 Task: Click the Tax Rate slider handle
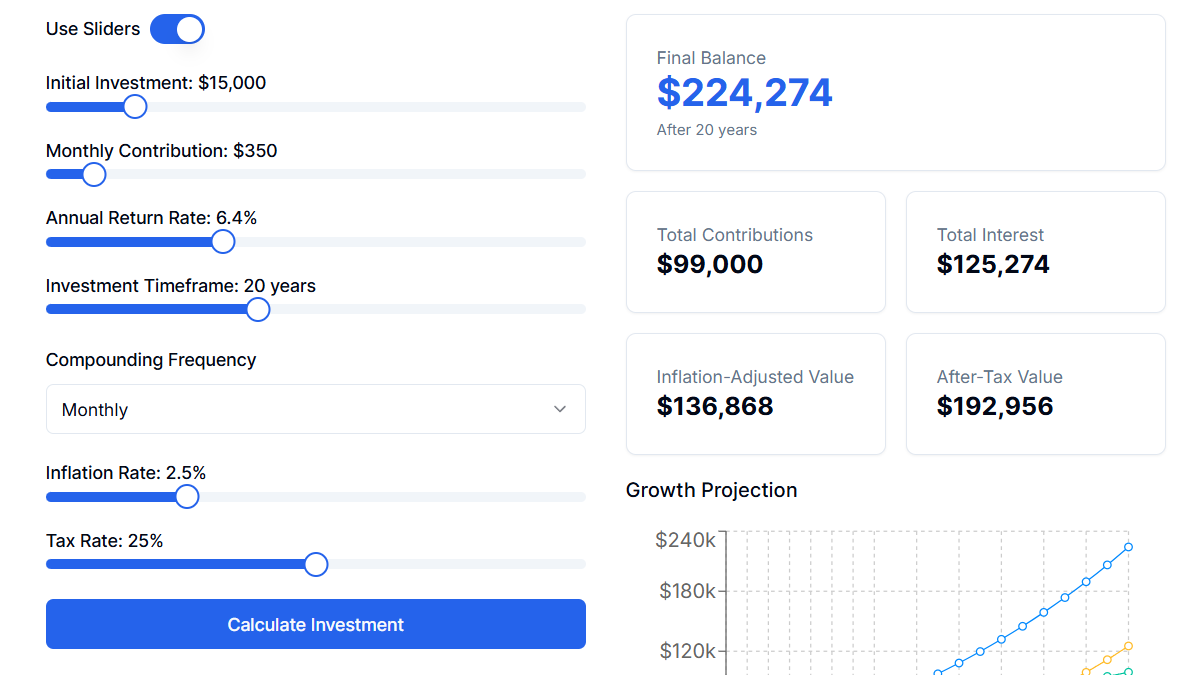[315, 564]
